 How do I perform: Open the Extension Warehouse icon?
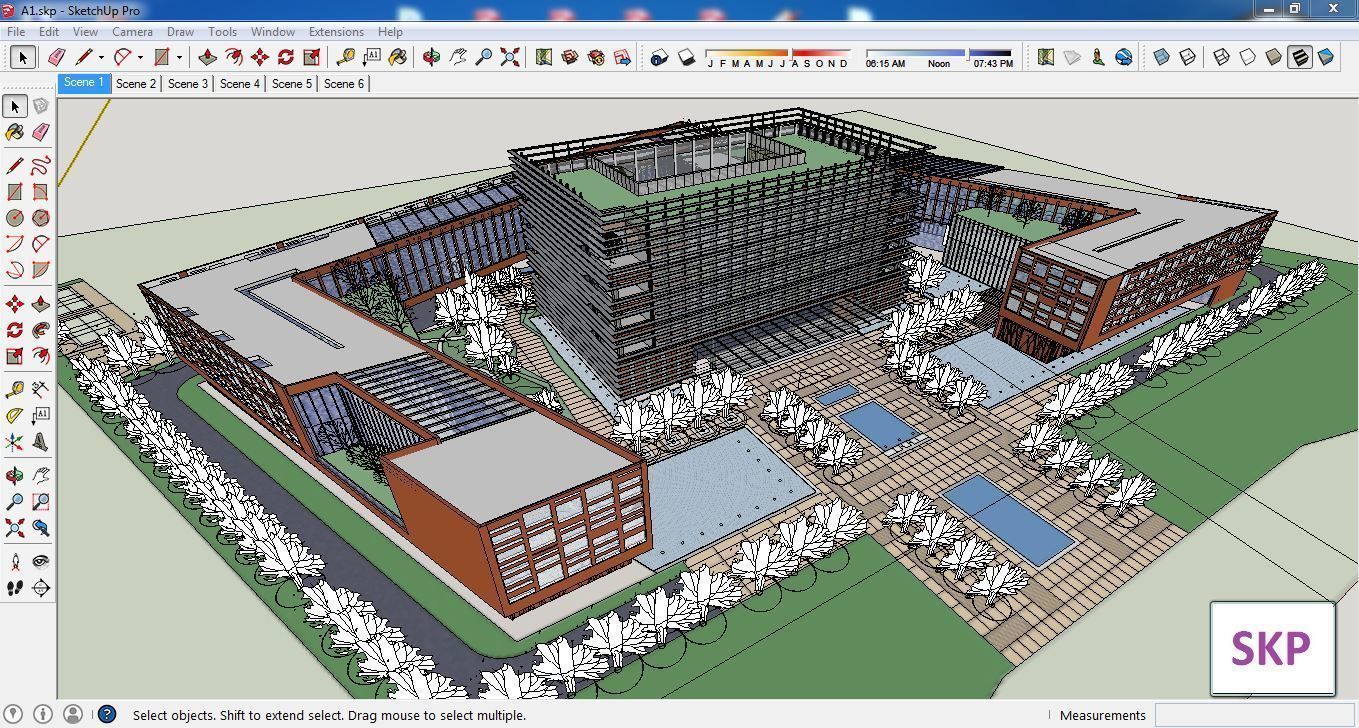596,57
